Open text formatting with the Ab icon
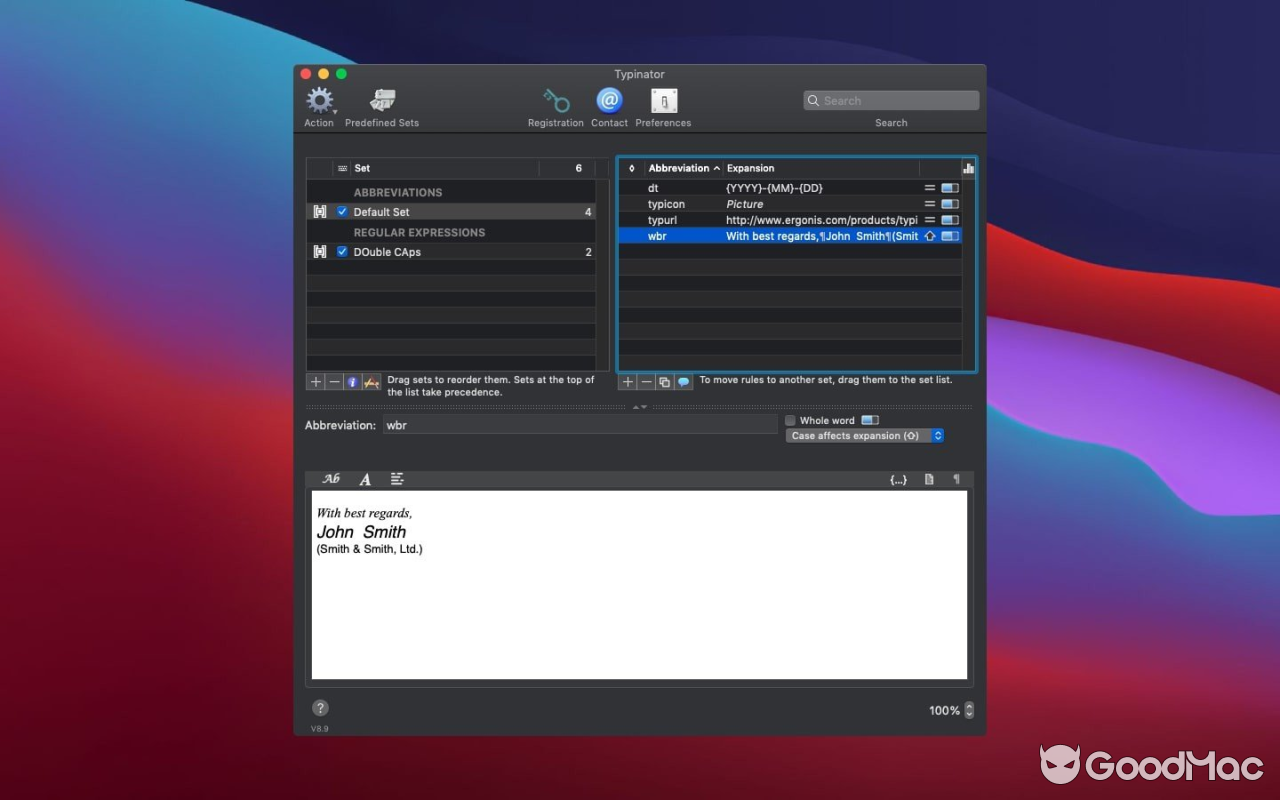 (330, 478)
